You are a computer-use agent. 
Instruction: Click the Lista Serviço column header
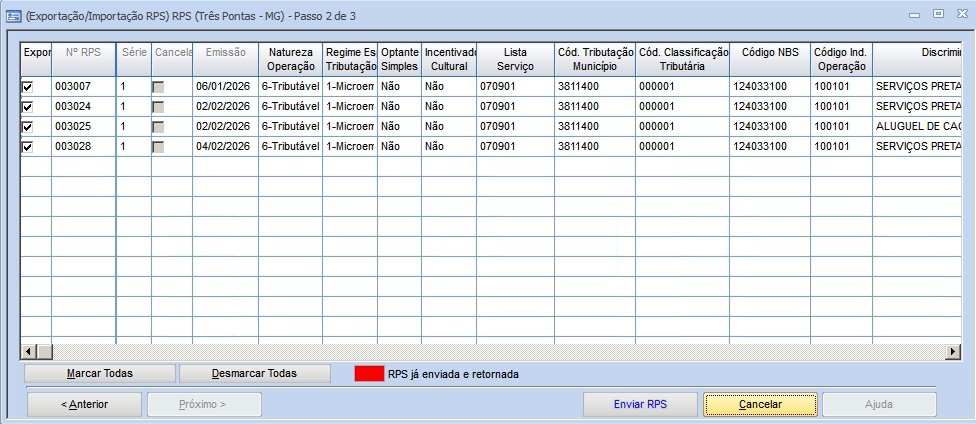514,58
